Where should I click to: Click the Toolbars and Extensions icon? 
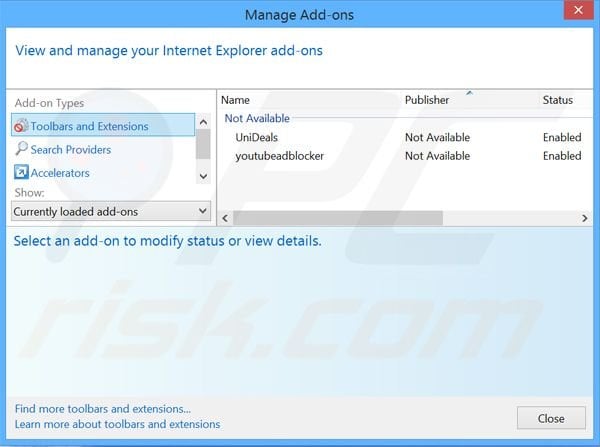[x=21, y=126]
